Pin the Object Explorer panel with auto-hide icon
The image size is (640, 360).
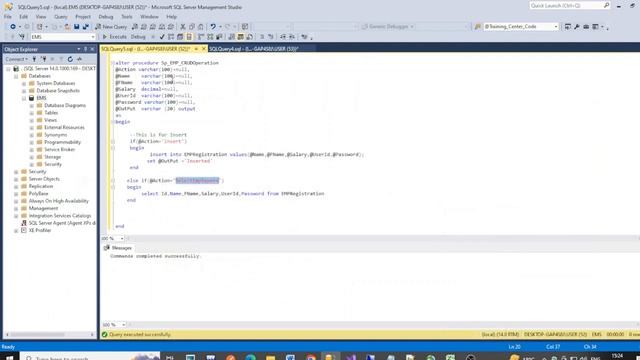coord(85,49)
